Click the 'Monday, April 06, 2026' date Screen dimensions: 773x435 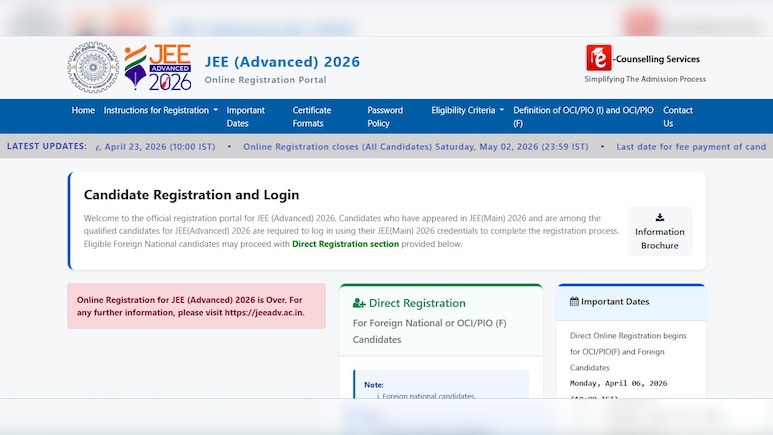618,383
